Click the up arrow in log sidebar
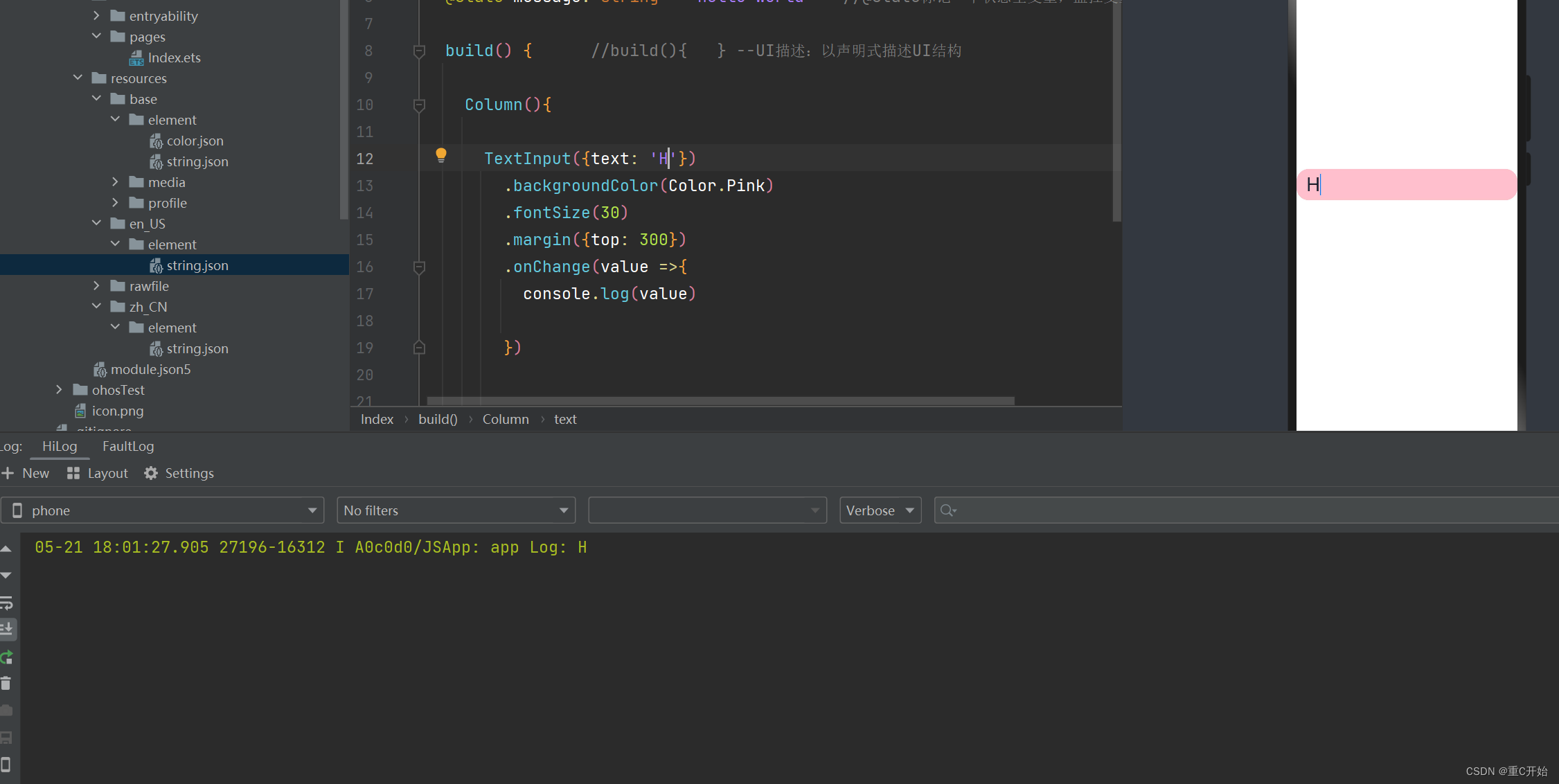1559x784 pixels. (x=6, y=549)
